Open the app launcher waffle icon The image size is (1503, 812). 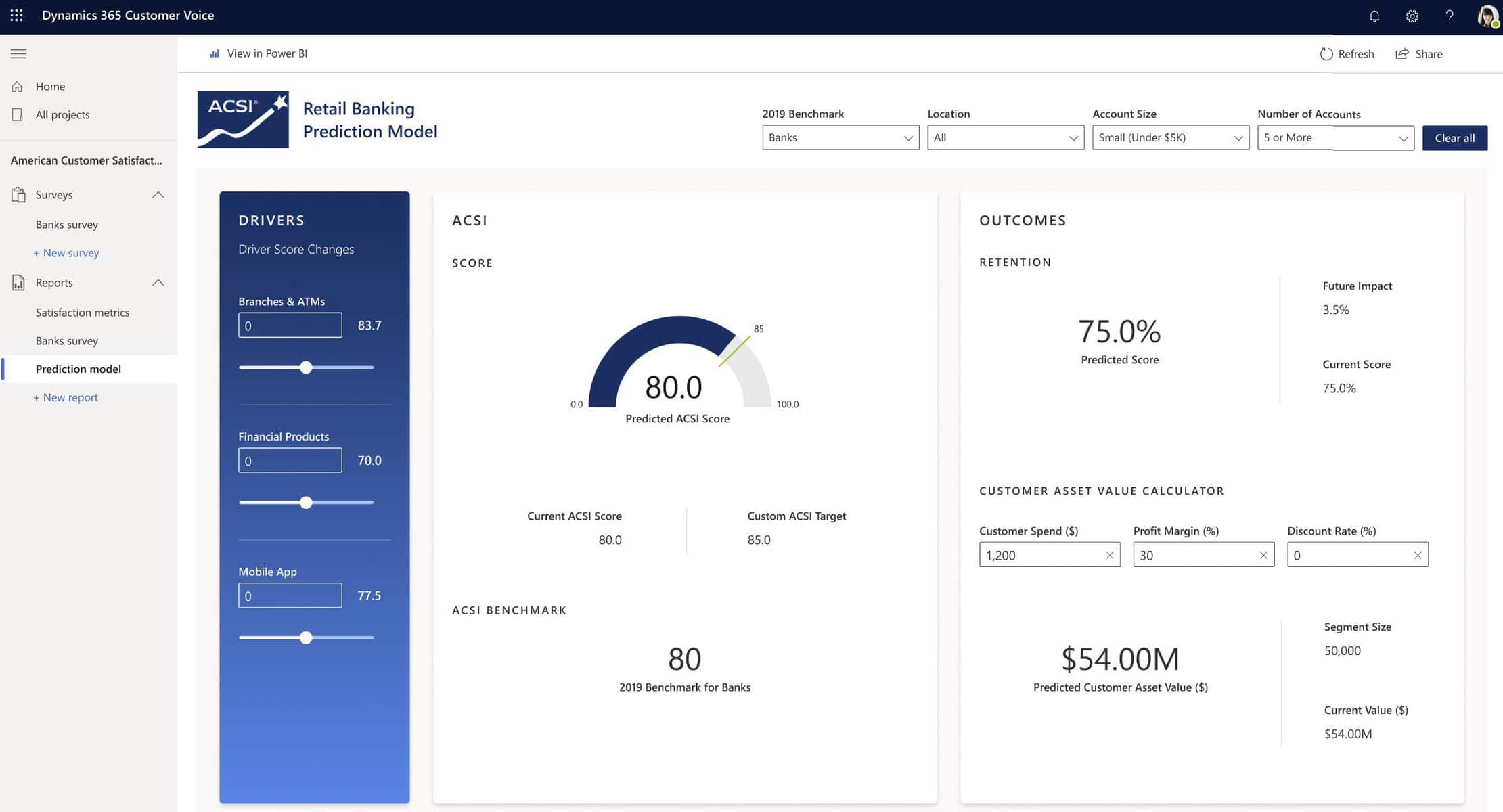pyautogui.click(x=16, y=15)
